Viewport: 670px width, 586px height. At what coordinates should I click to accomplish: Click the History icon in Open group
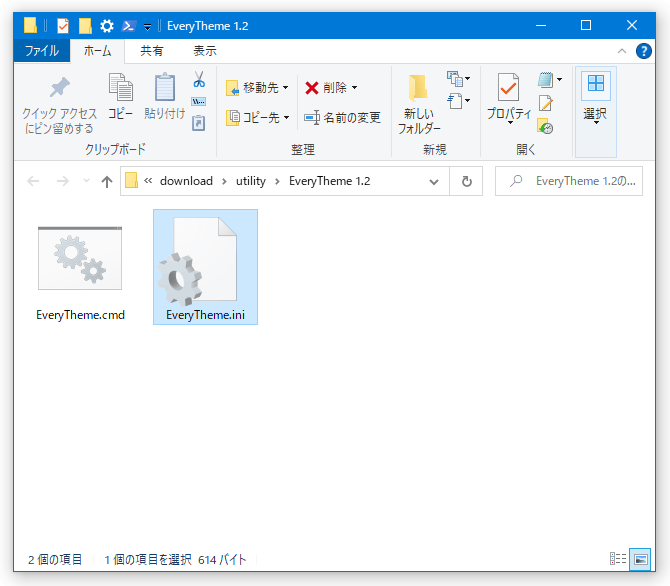[x=545, y=127]
